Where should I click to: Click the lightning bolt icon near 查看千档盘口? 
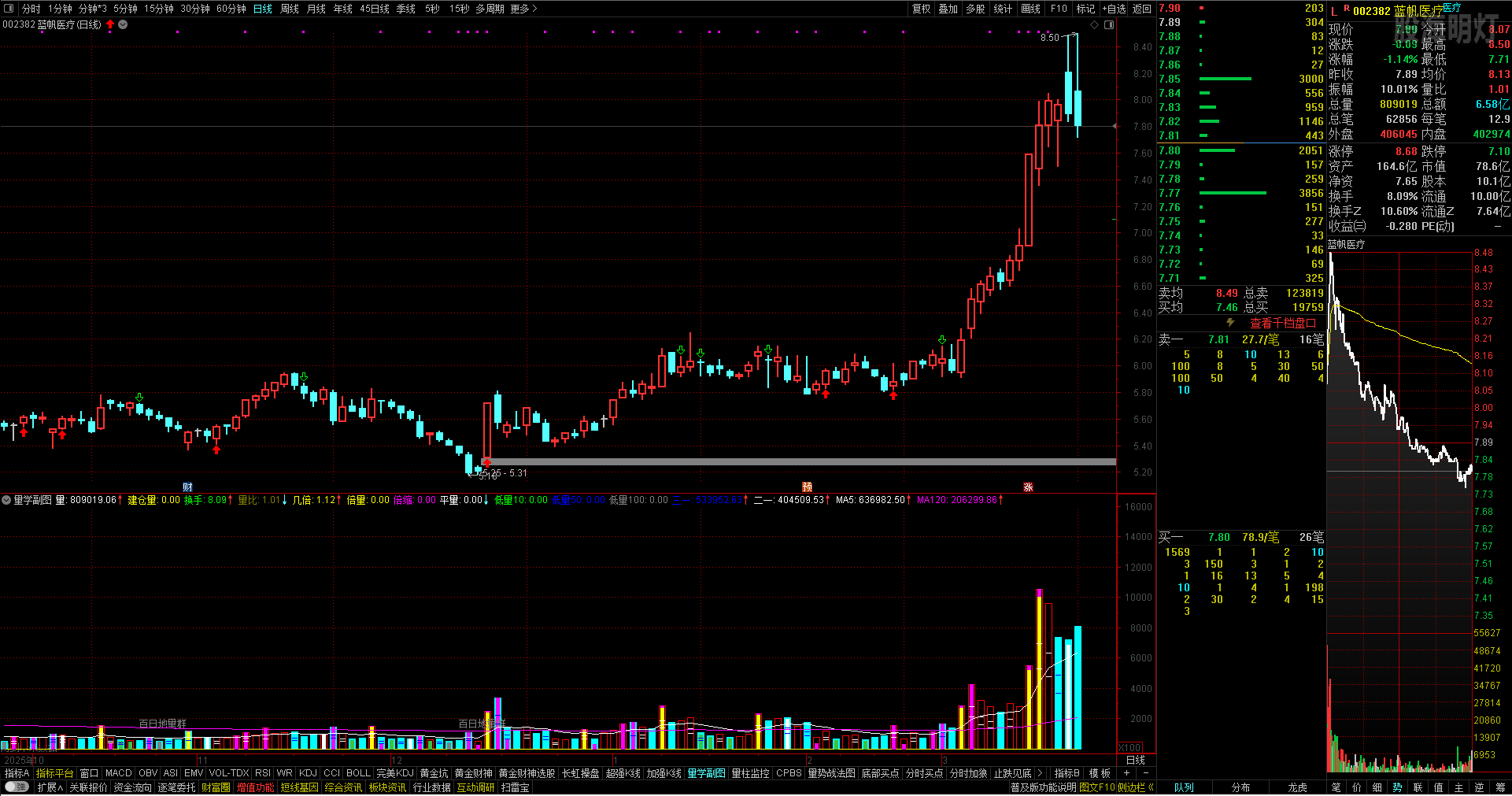1230,323
